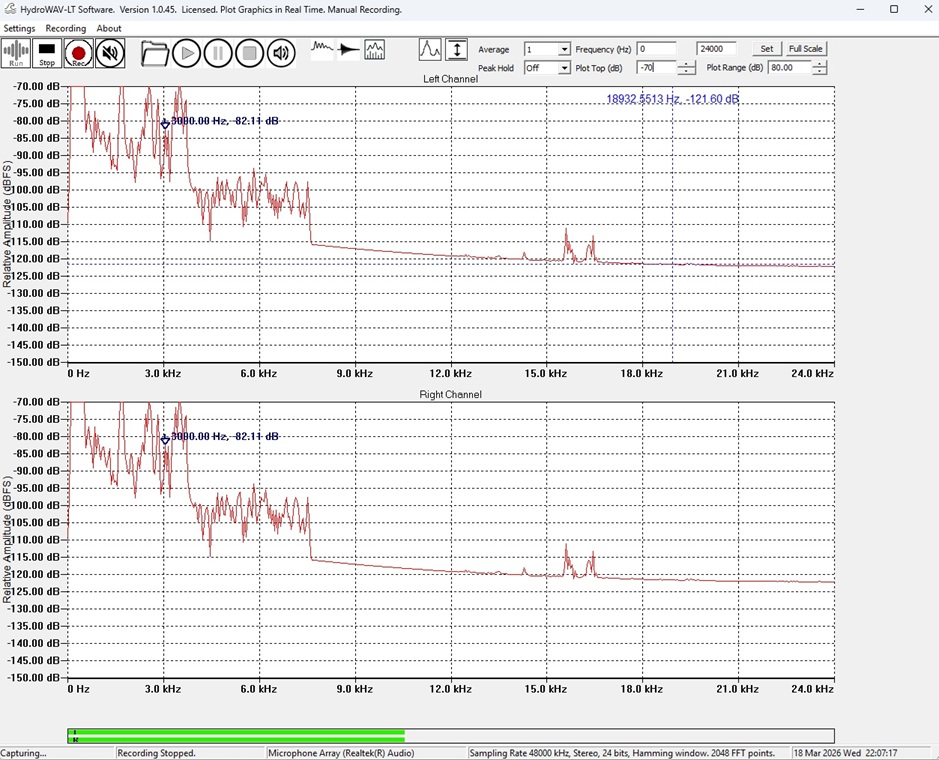Expand the Average dropdown

tap(564, 49)
